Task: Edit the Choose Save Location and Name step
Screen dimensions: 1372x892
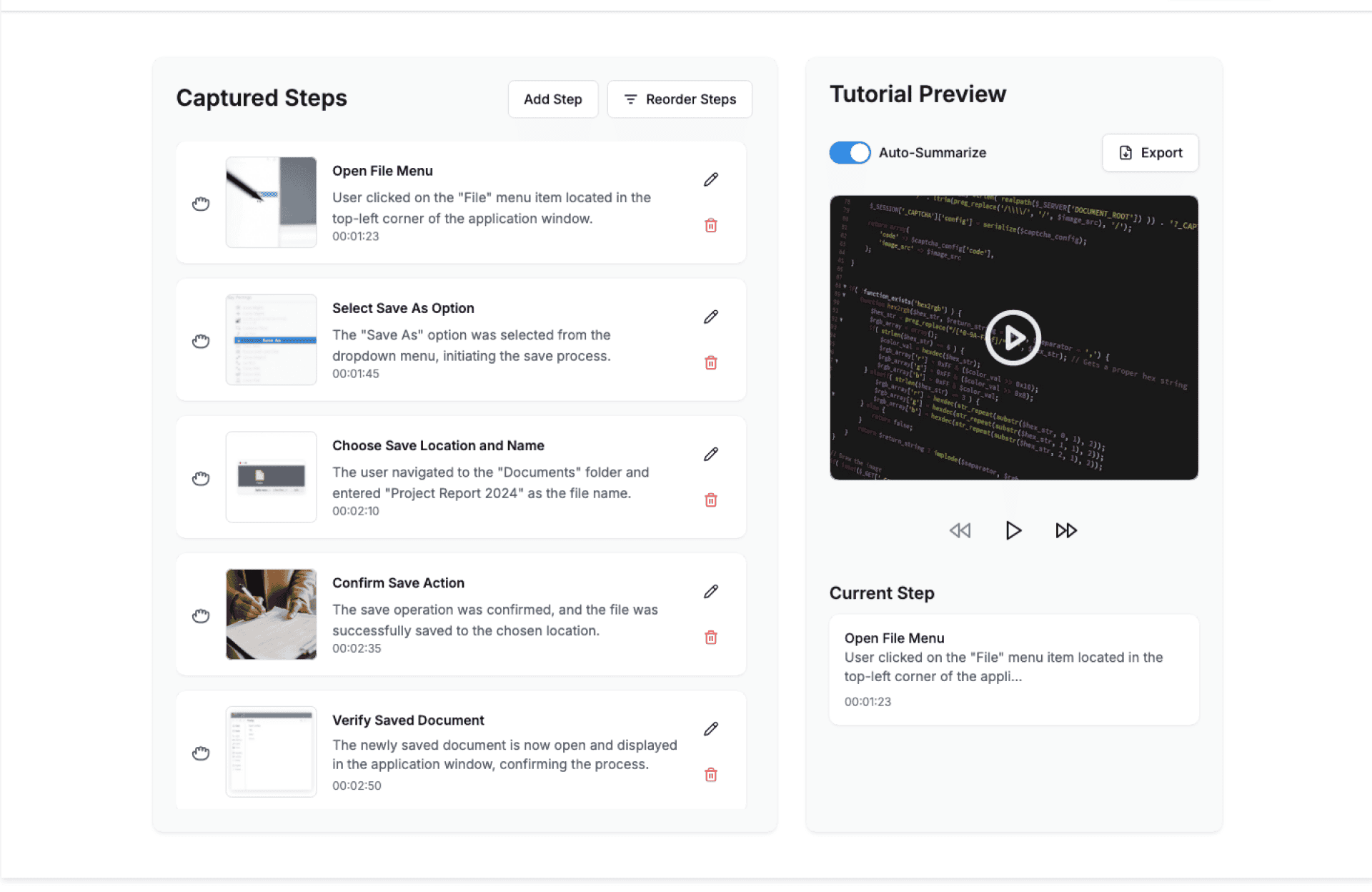Action: pos(710,455)
